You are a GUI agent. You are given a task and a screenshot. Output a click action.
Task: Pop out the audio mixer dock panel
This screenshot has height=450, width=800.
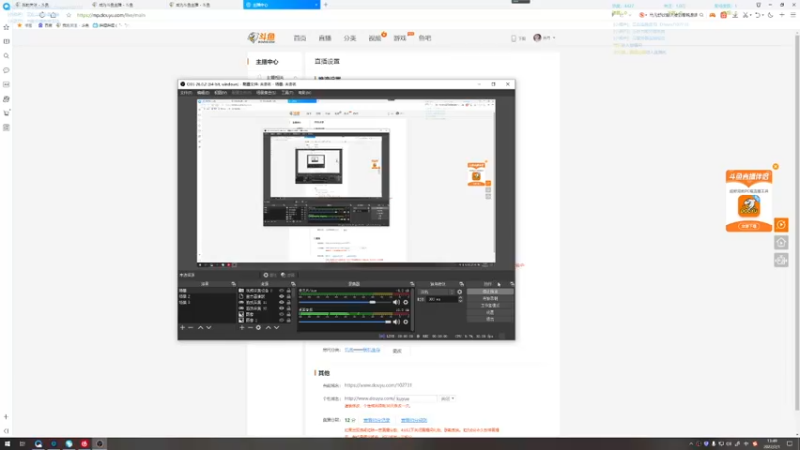[x=412, y=284]
